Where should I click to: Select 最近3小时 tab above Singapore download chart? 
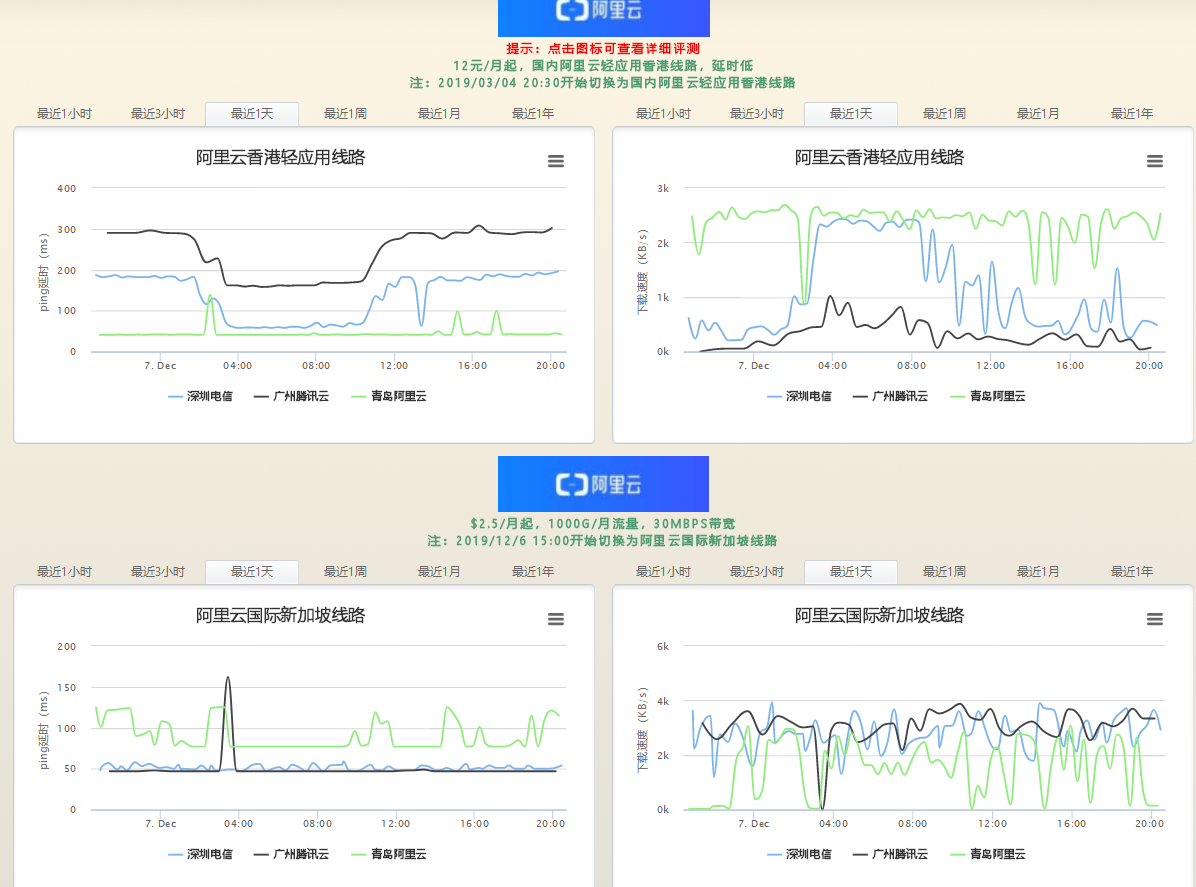[x=757, y=572]
